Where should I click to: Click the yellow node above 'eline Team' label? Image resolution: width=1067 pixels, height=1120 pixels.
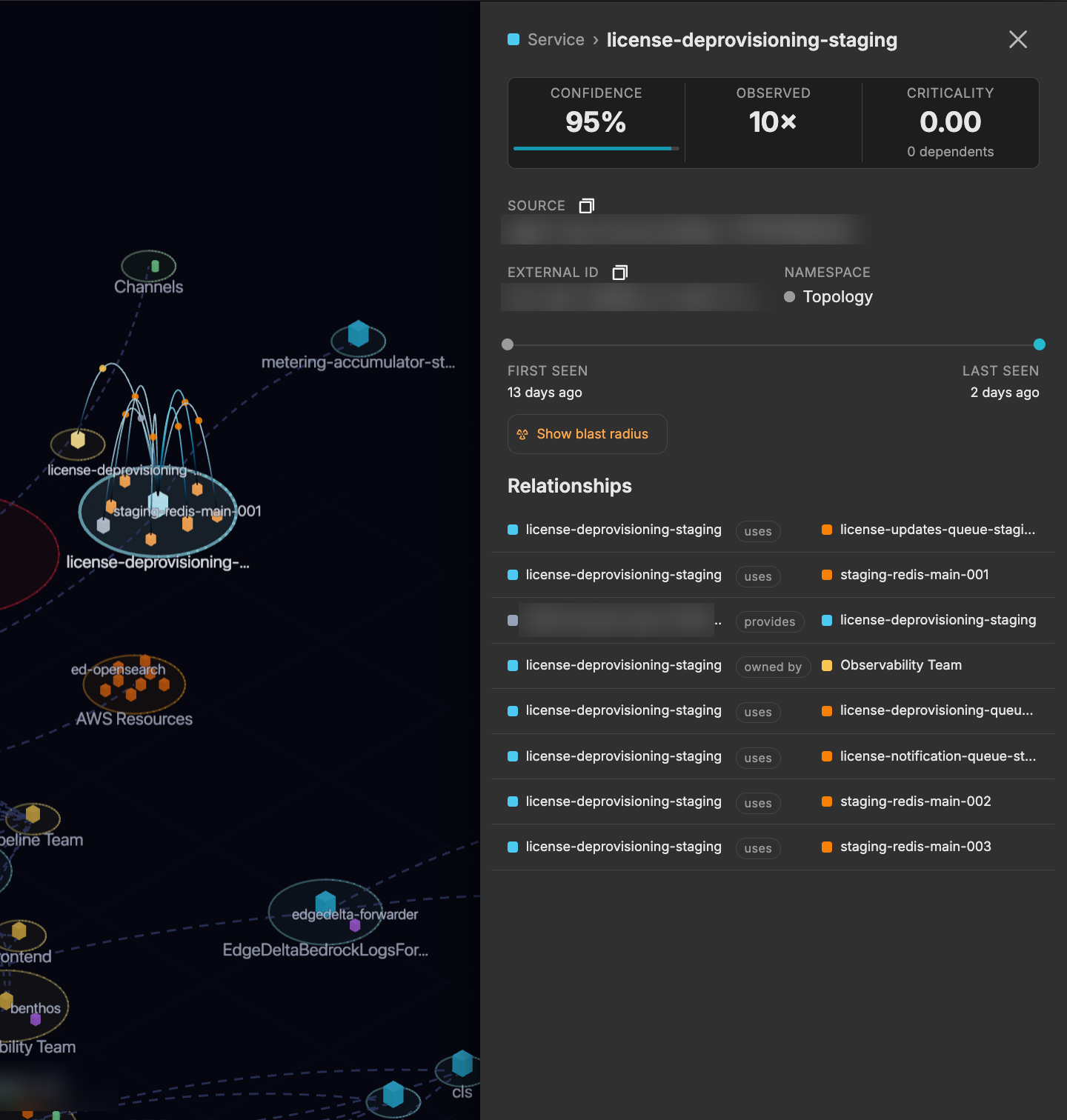tap(33, 814)
